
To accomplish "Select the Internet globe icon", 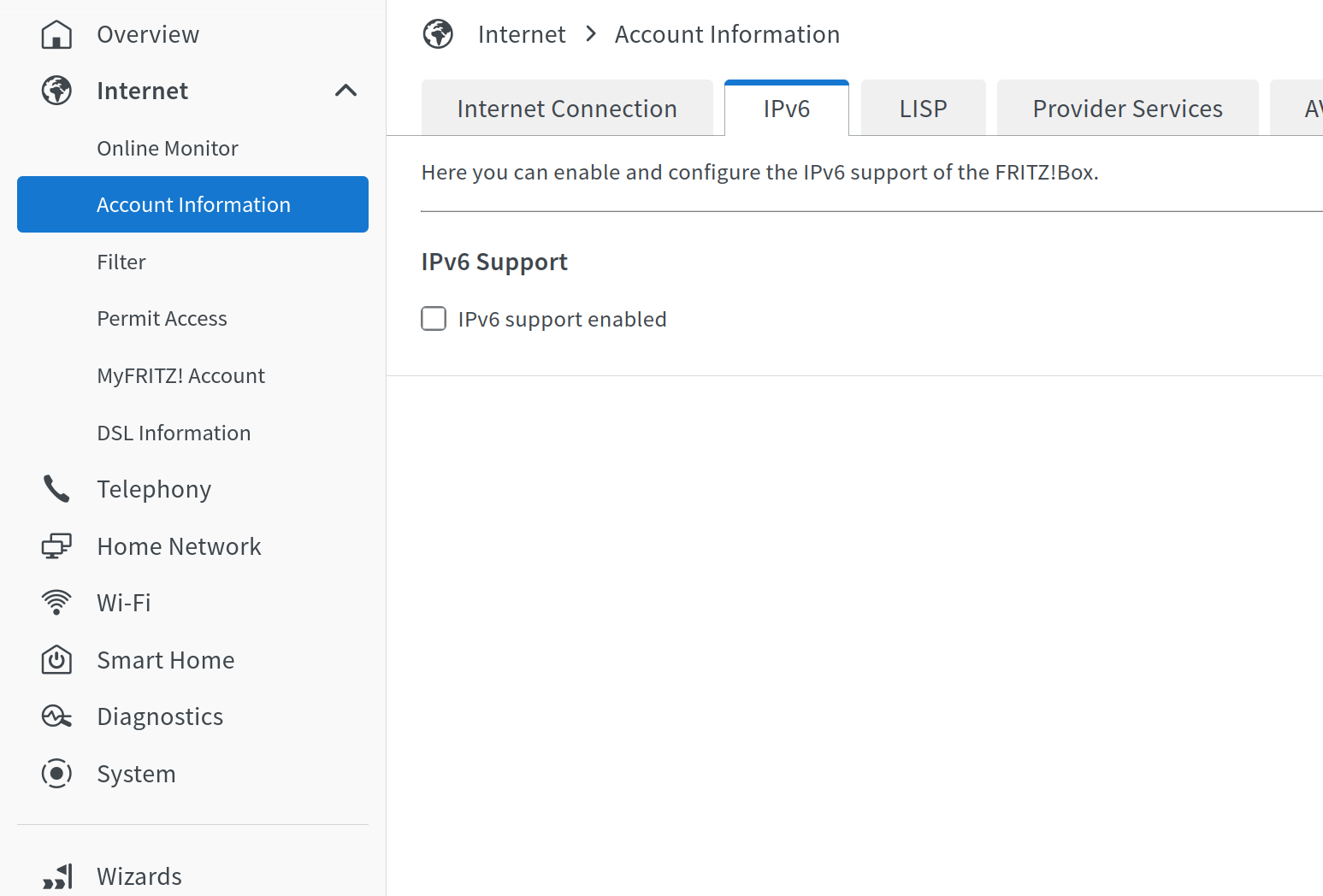I will (56, 91).
